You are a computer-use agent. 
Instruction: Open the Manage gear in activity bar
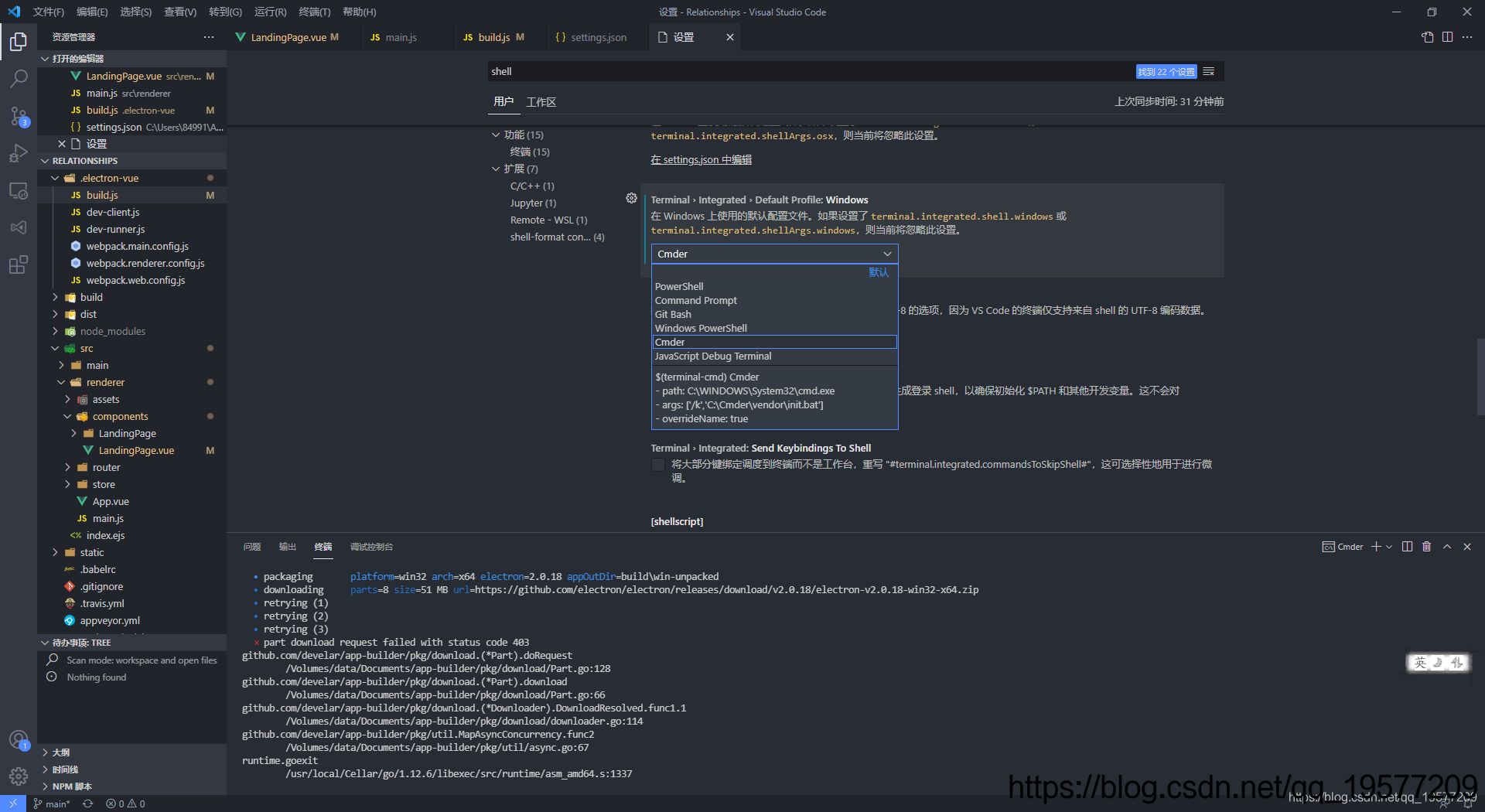pos(19,776)
